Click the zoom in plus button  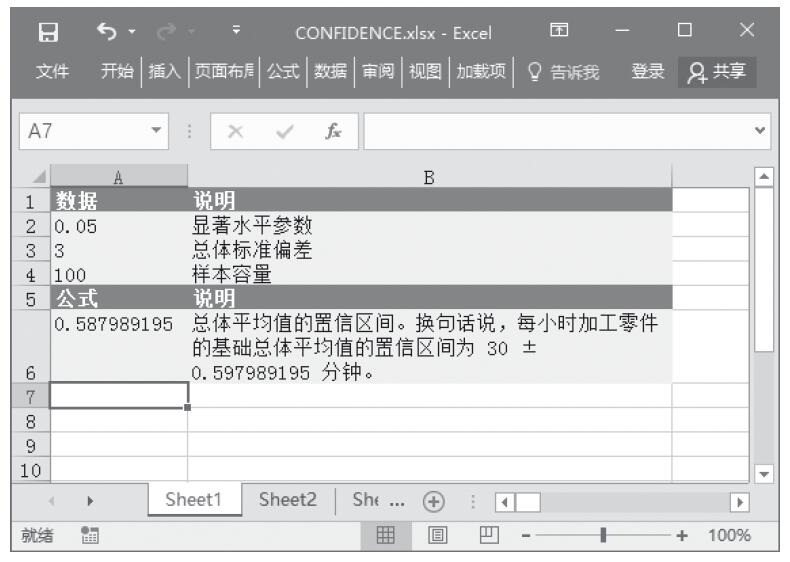[x=683, y=536]
